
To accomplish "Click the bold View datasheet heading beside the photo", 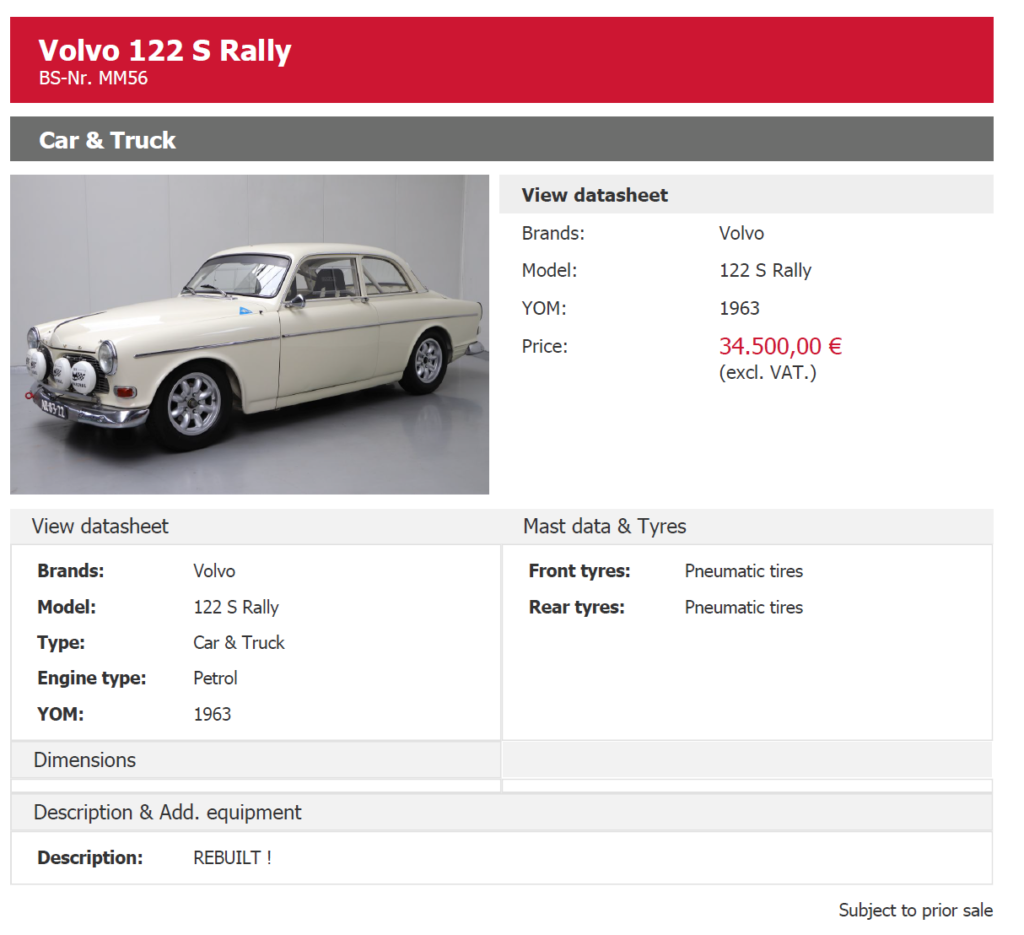I will [594, 195].
